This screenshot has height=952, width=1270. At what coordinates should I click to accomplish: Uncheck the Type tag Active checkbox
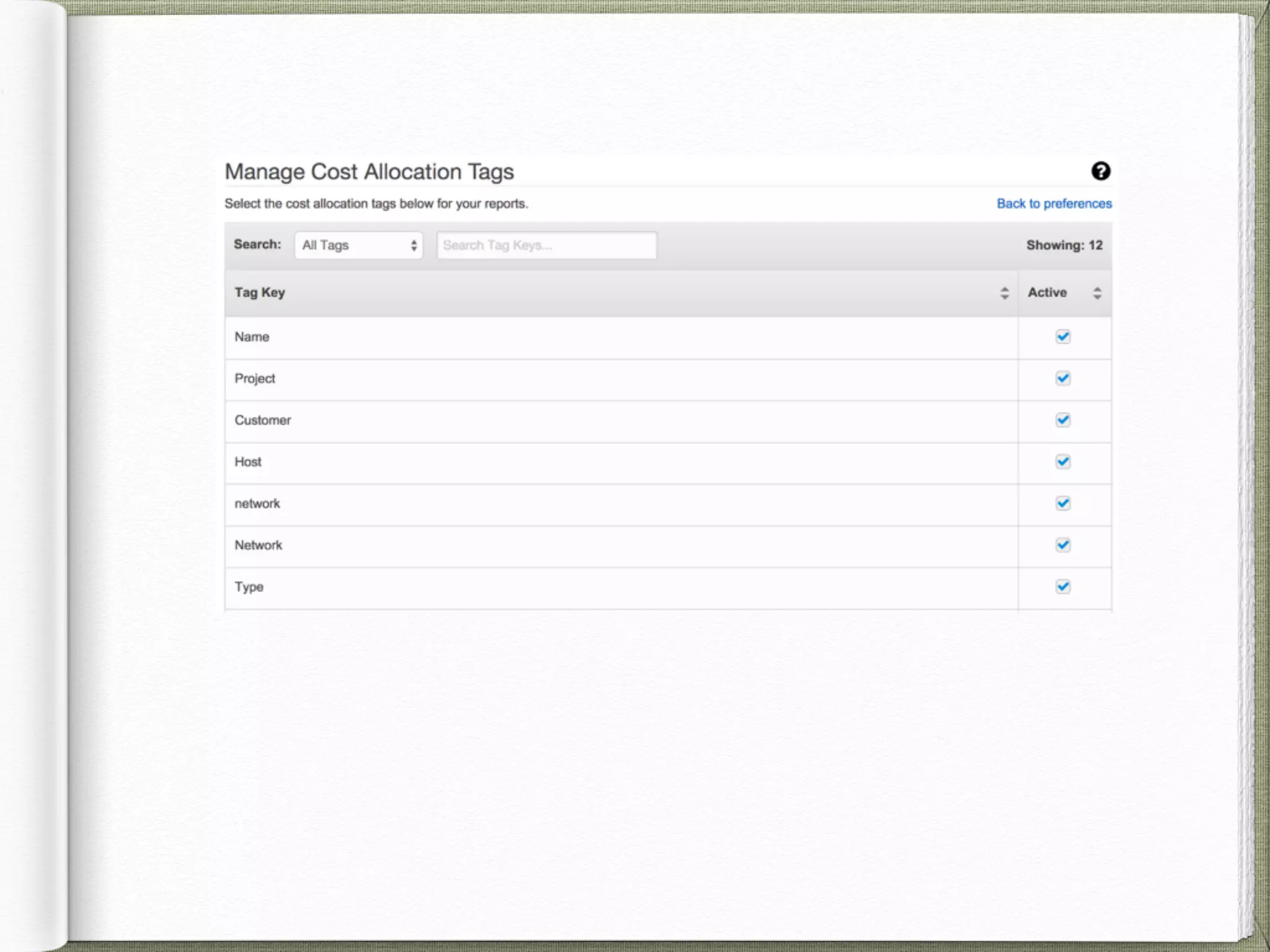click(1063, 586)
